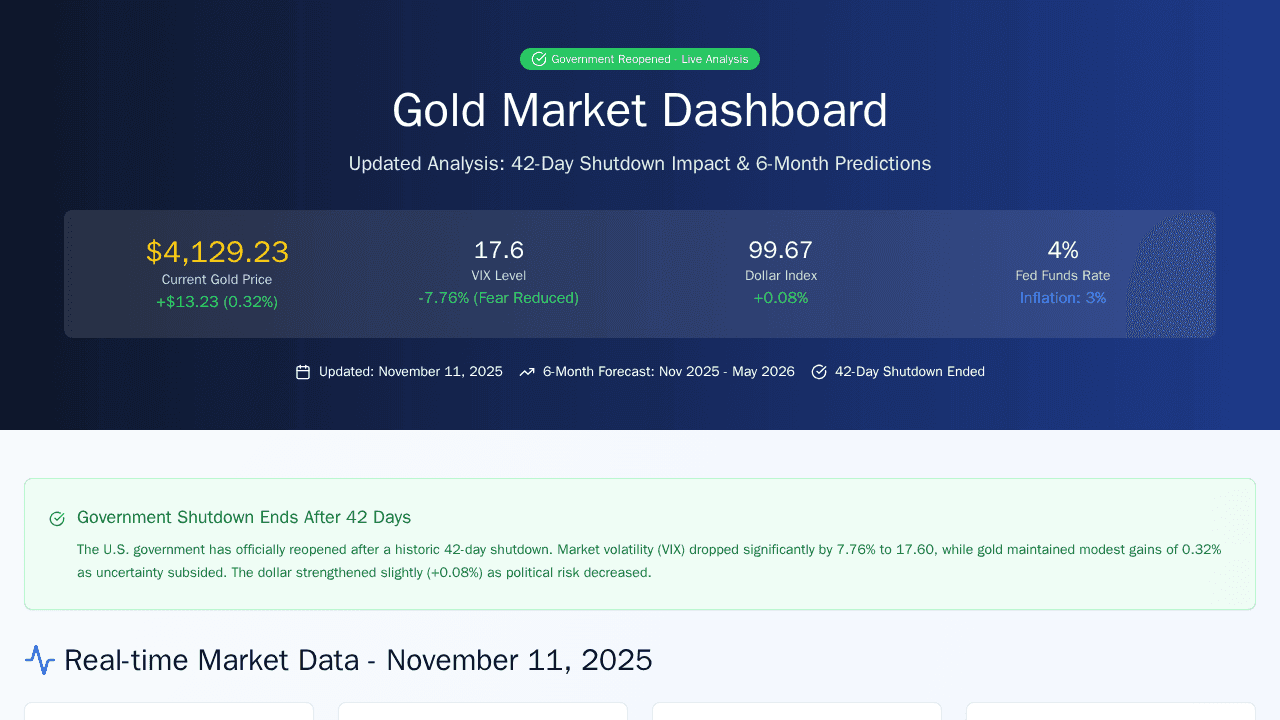Image resolution: width=1280 pixels, height=720 pixels.
Task: Click the Government Shutdown Ends After 42 Days heading
Action: 244,517
